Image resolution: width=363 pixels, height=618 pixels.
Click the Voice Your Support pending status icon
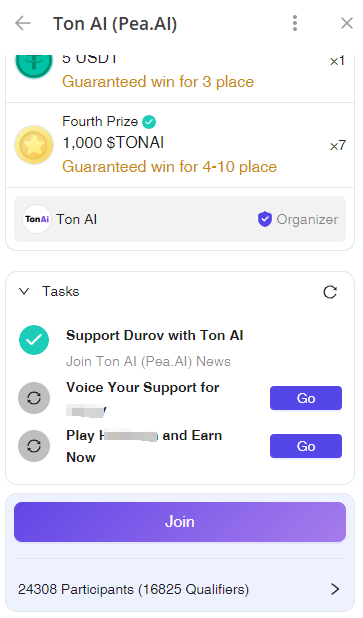point(34,398)
